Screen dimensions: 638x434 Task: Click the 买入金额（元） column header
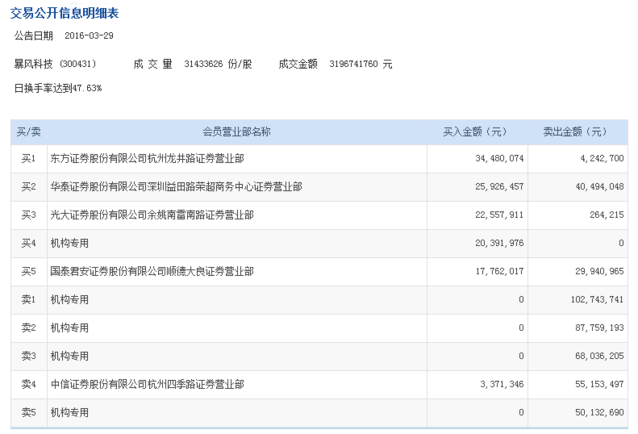pyautogui.click(x=475, y=132)
